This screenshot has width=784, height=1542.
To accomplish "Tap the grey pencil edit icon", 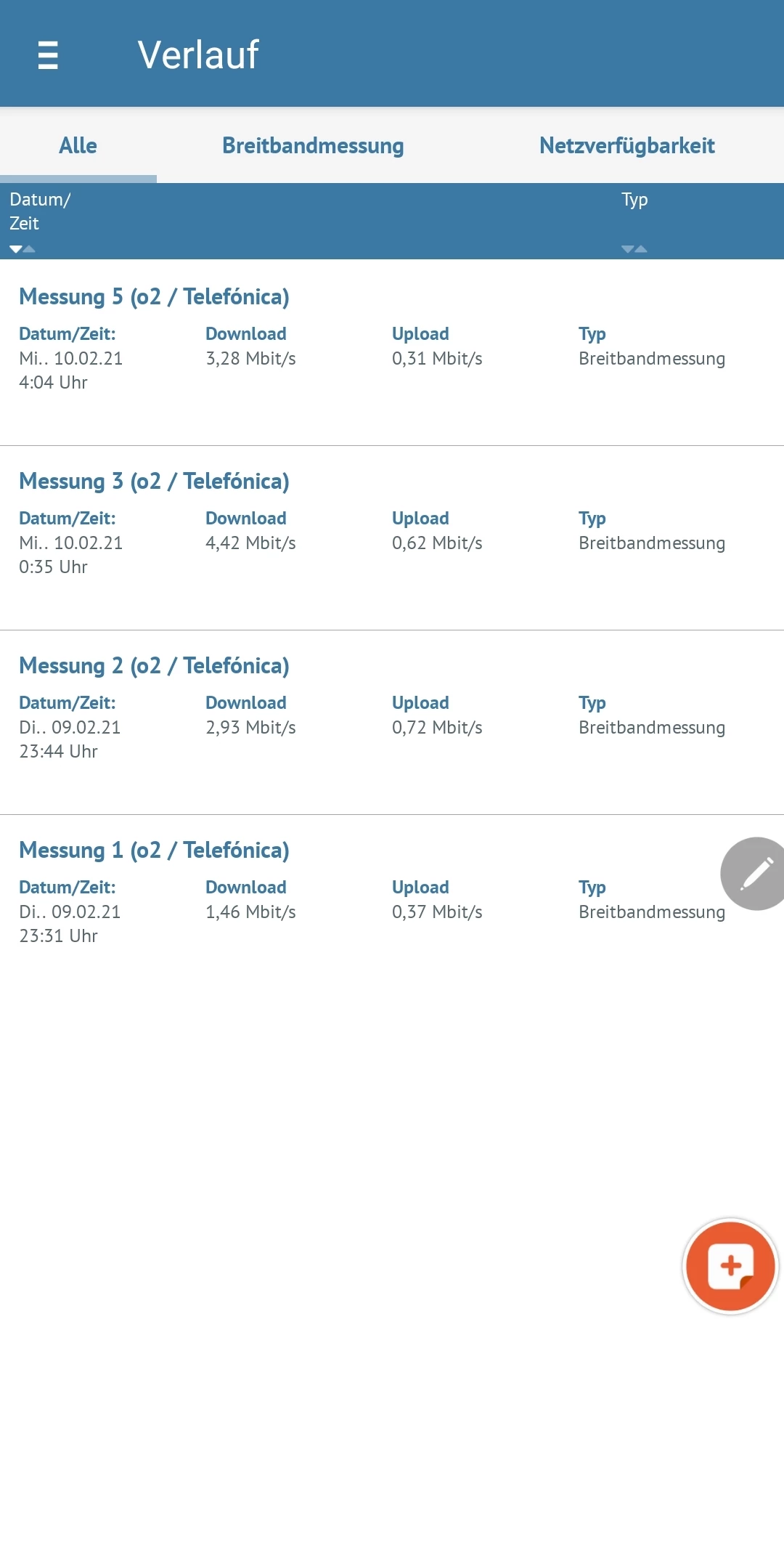I will tap(755, 874).
